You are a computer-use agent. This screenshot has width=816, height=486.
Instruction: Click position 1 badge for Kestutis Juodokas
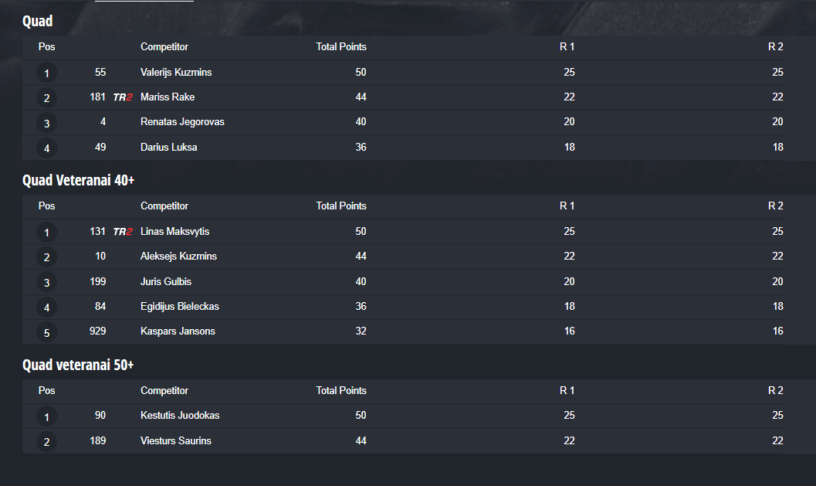(x=46, y=416)
